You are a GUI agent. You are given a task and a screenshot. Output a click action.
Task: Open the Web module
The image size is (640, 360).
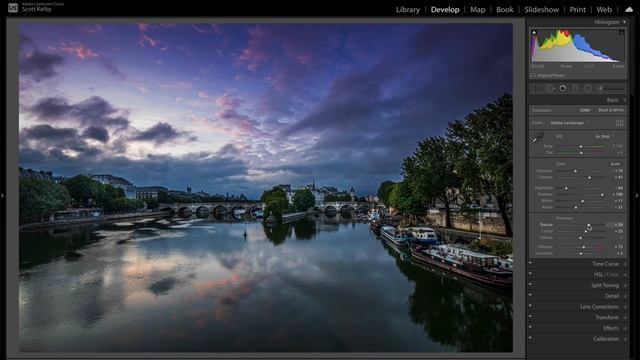tap(604, 9)
